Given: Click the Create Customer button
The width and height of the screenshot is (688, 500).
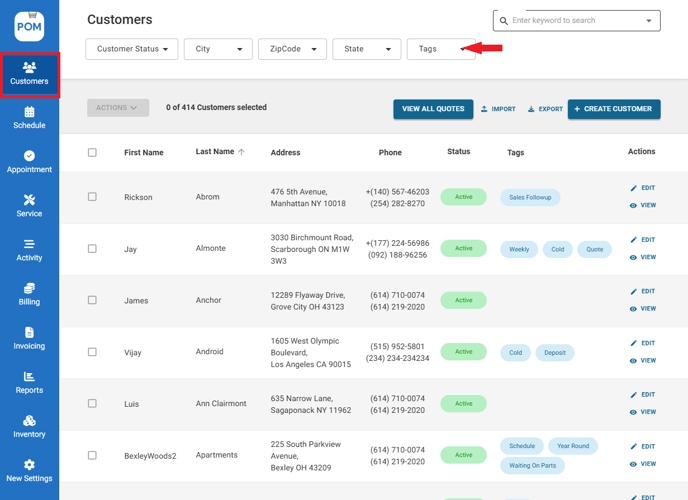Looking at the screenshot, I should tap(614, 109).
